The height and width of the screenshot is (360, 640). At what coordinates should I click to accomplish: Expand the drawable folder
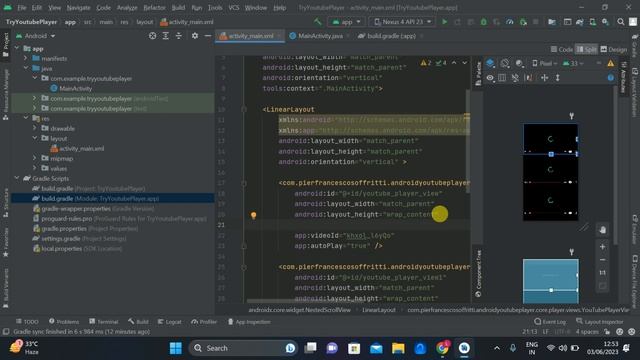coord(35,128)
